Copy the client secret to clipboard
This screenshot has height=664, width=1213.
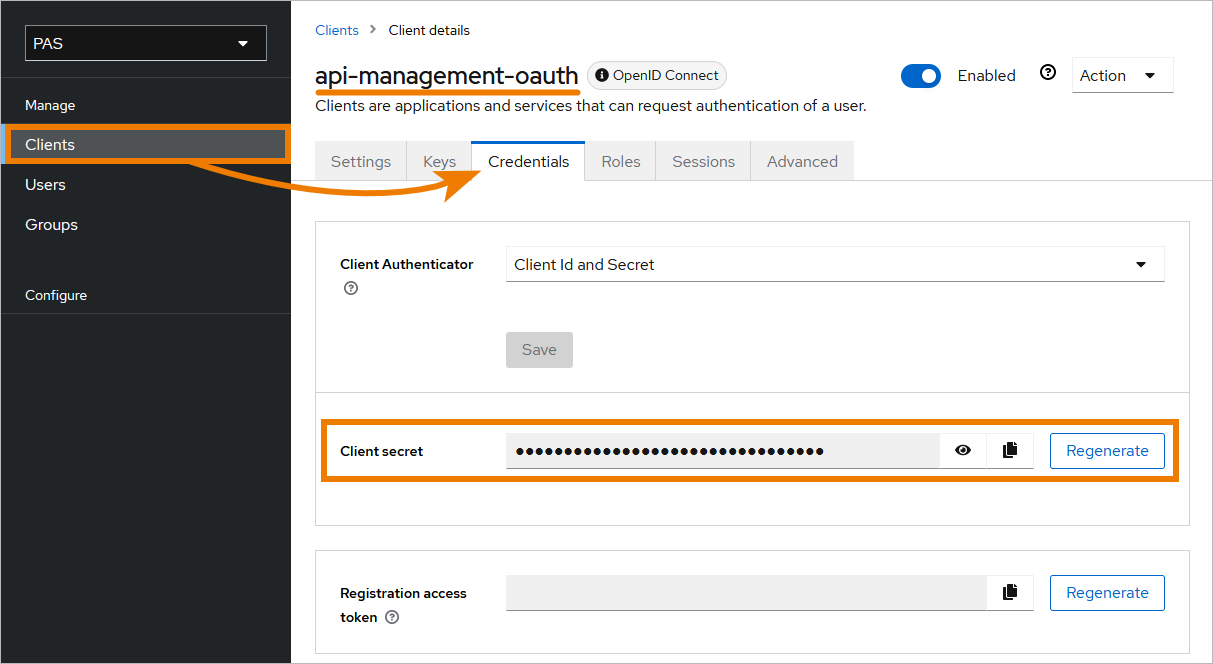coord(1010,451)
